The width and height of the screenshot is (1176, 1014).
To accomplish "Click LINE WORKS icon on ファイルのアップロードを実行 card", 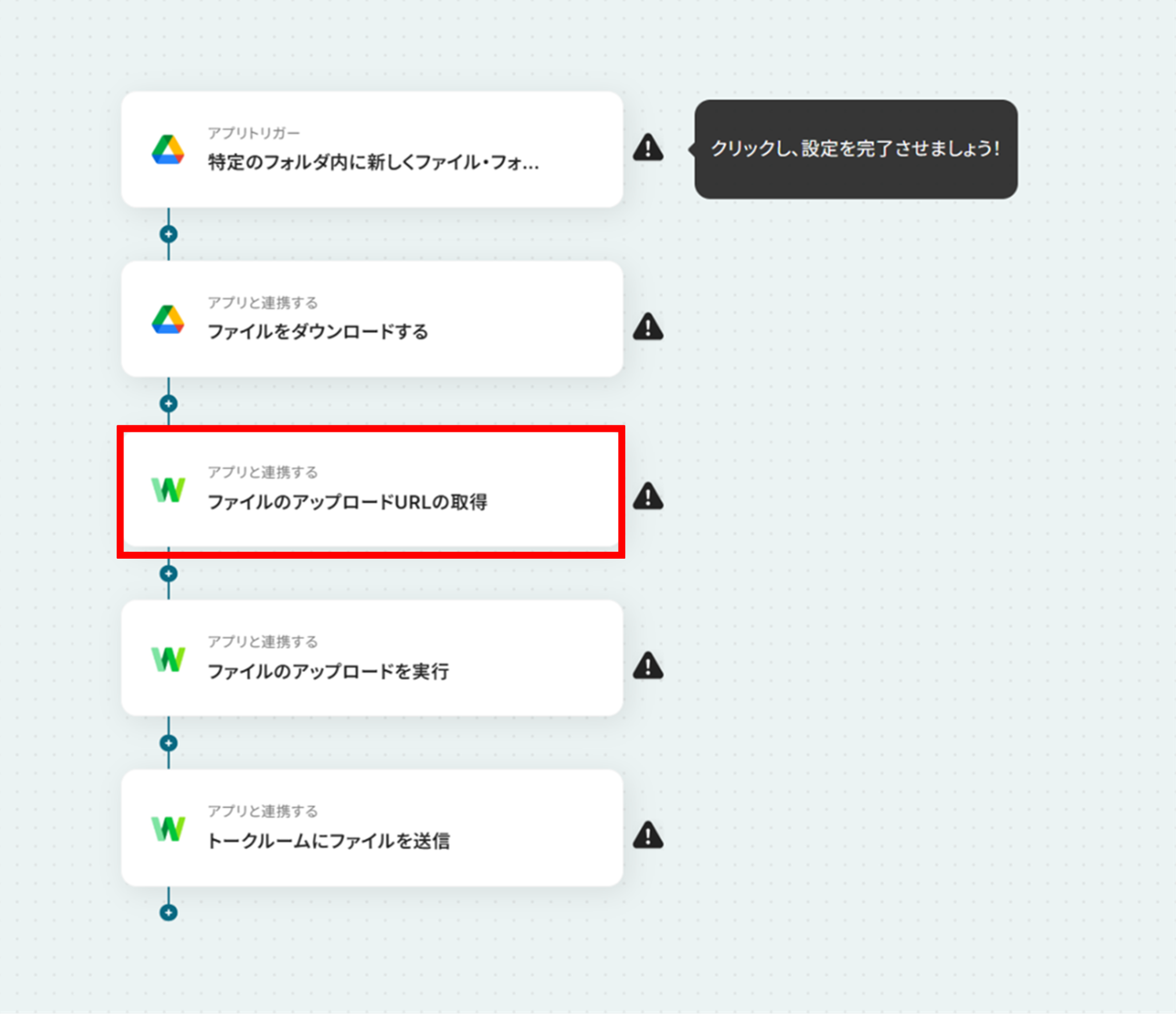I will [168, 659].
